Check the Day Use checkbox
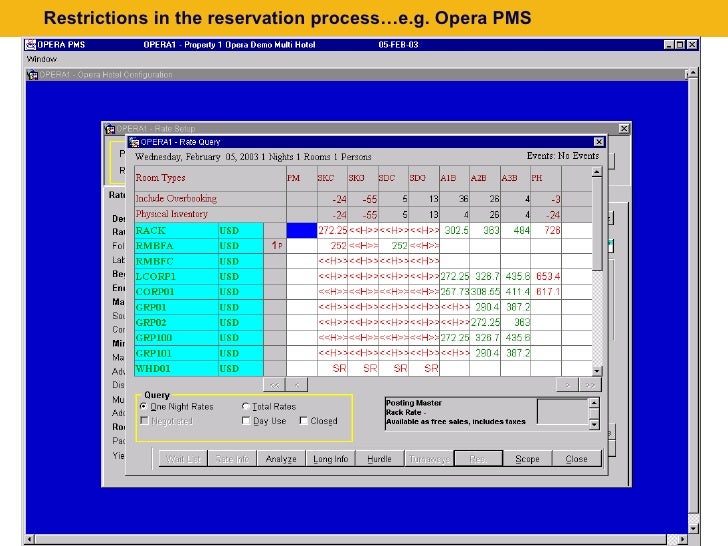This screenshot has height=546, width=728. (246, 421)
